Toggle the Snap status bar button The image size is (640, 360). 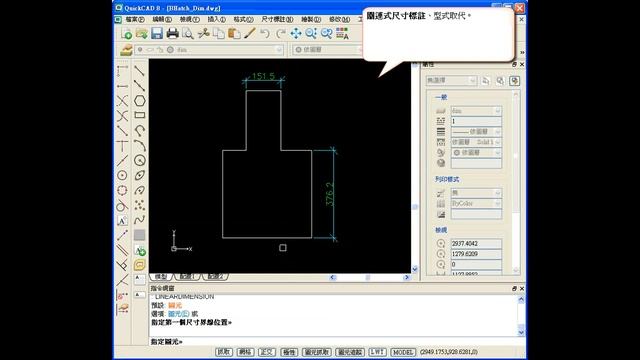pos(224,352)
